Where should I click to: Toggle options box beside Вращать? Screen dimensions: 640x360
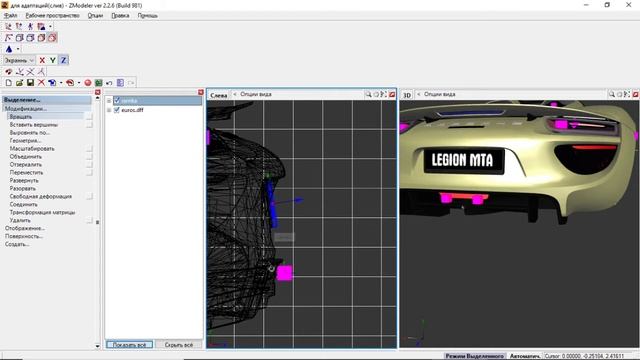pos(89,117)
